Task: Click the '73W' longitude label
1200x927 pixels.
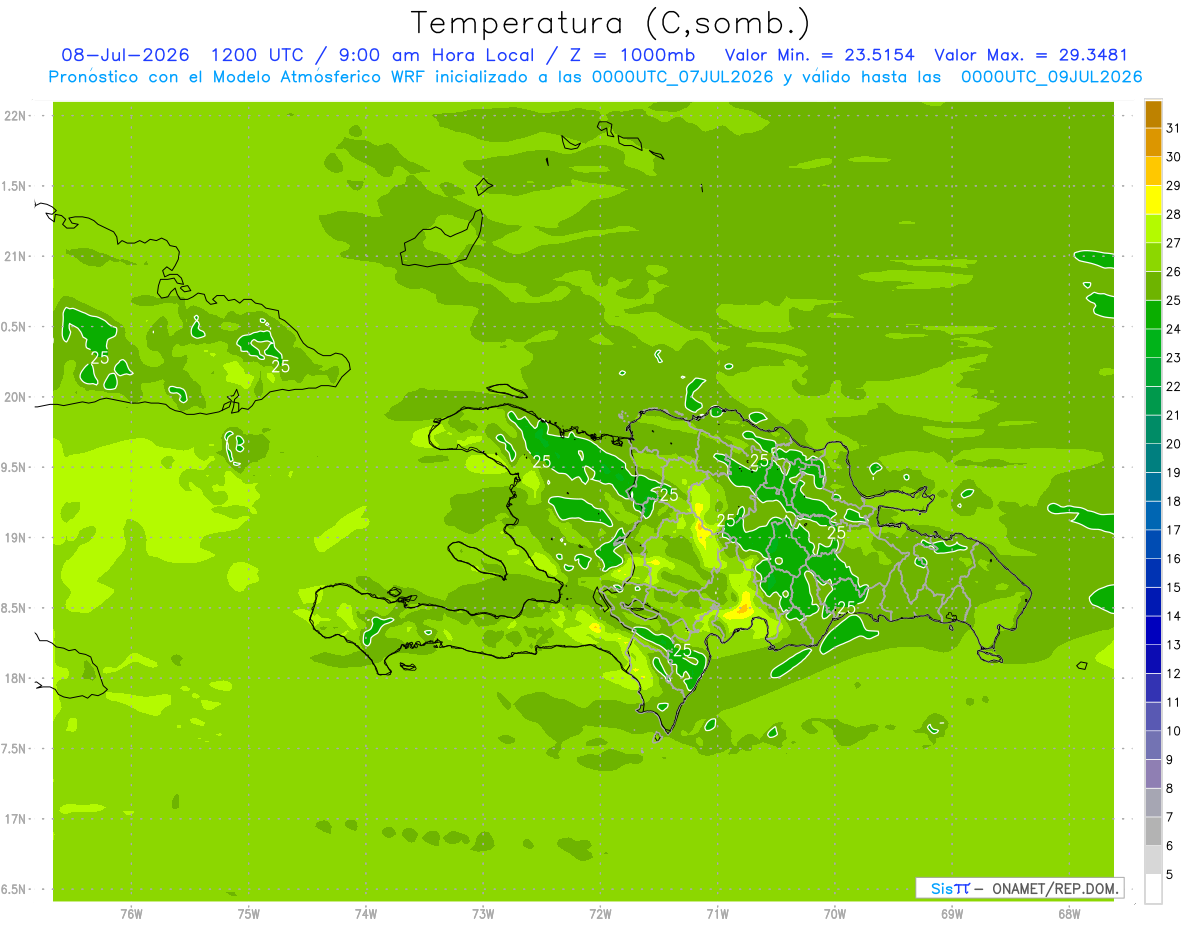Action: tap(483, 914)
